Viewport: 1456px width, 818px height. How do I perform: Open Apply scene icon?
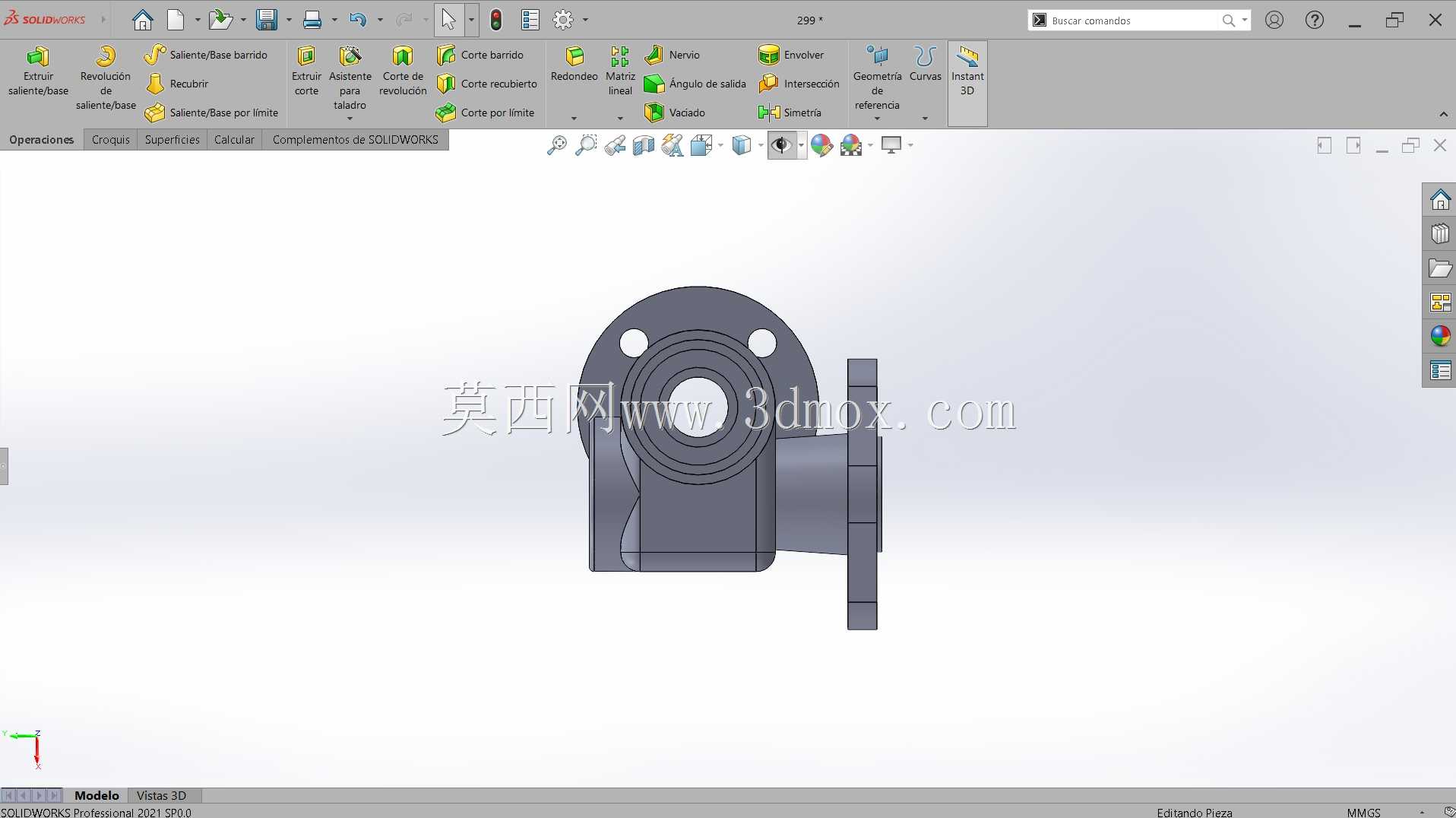(x=851, y=145)
